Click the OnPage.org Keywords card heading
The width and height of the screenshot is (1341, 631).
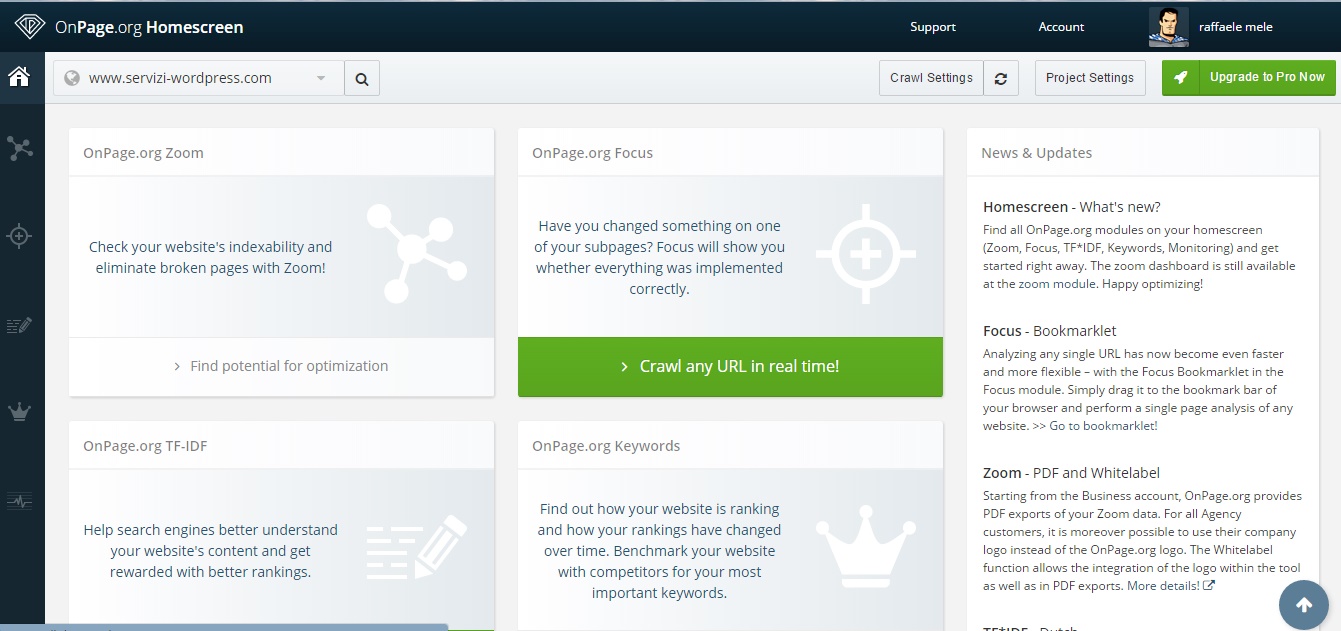pyautogui.click(x=606, y=446)
